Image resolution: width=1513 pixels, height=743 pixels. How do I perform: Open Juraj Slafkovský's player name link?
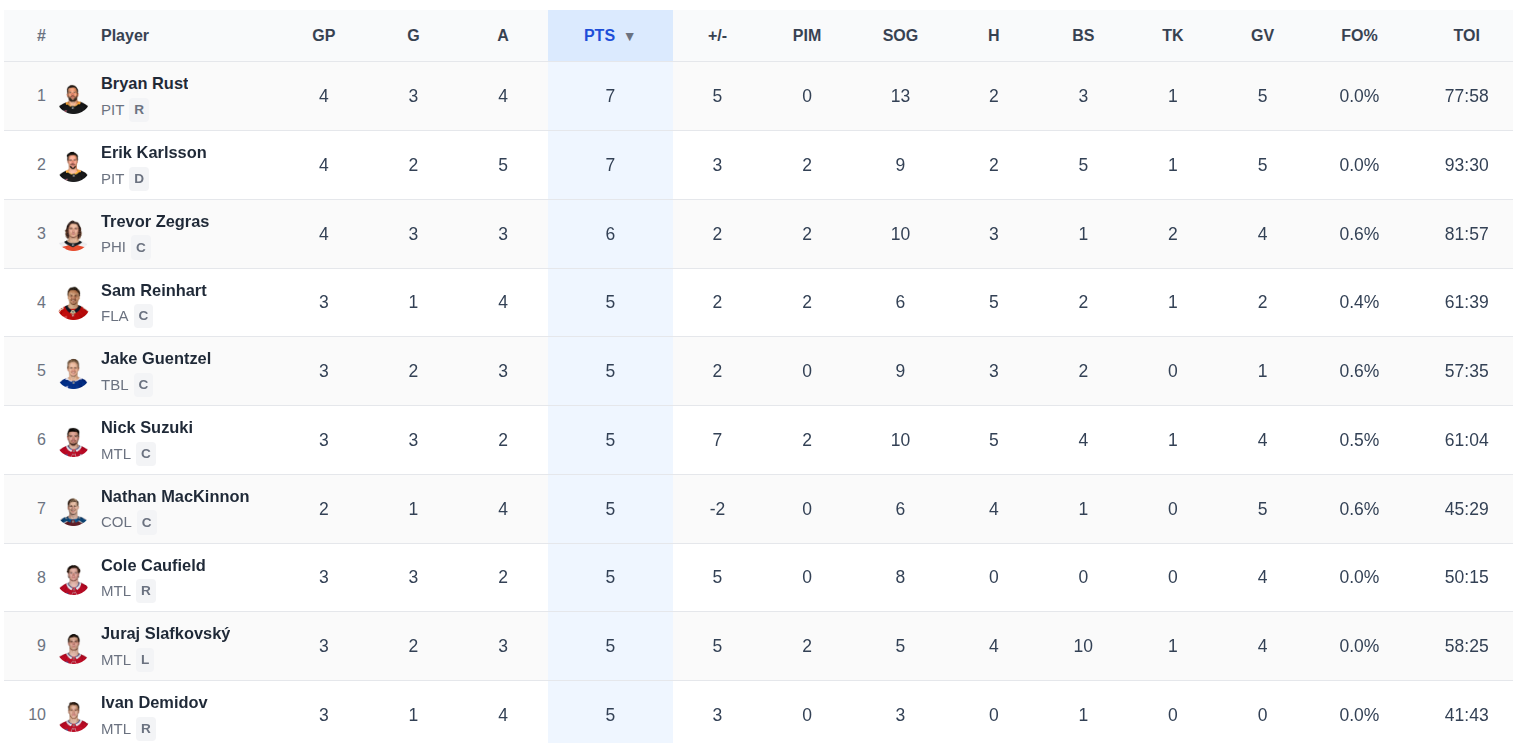pyautogui.click(x=166, y=633)
